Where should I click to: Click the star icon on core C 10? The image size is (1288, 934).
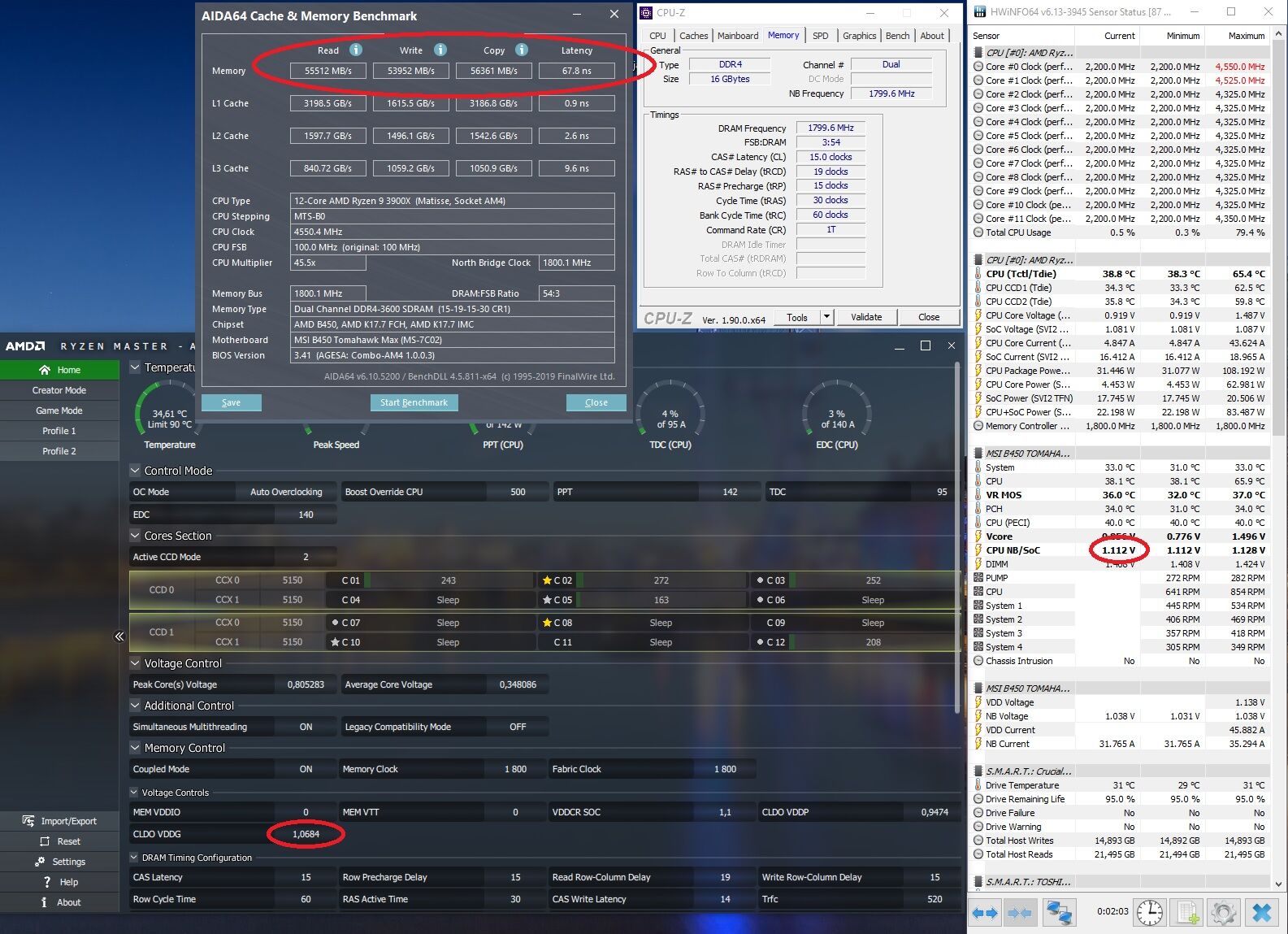click(335, 642)
